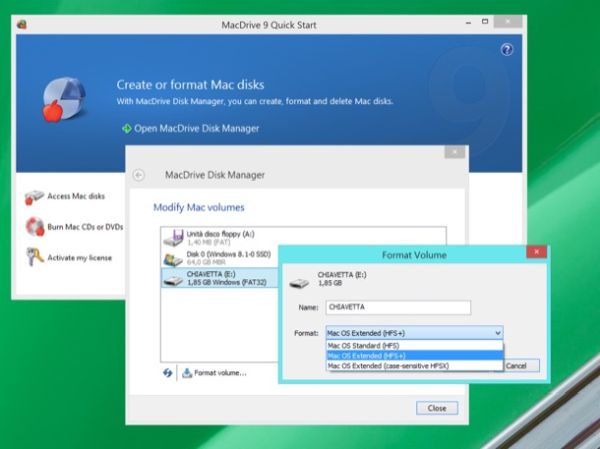Click the Access Mac disks drive icon

34,197
